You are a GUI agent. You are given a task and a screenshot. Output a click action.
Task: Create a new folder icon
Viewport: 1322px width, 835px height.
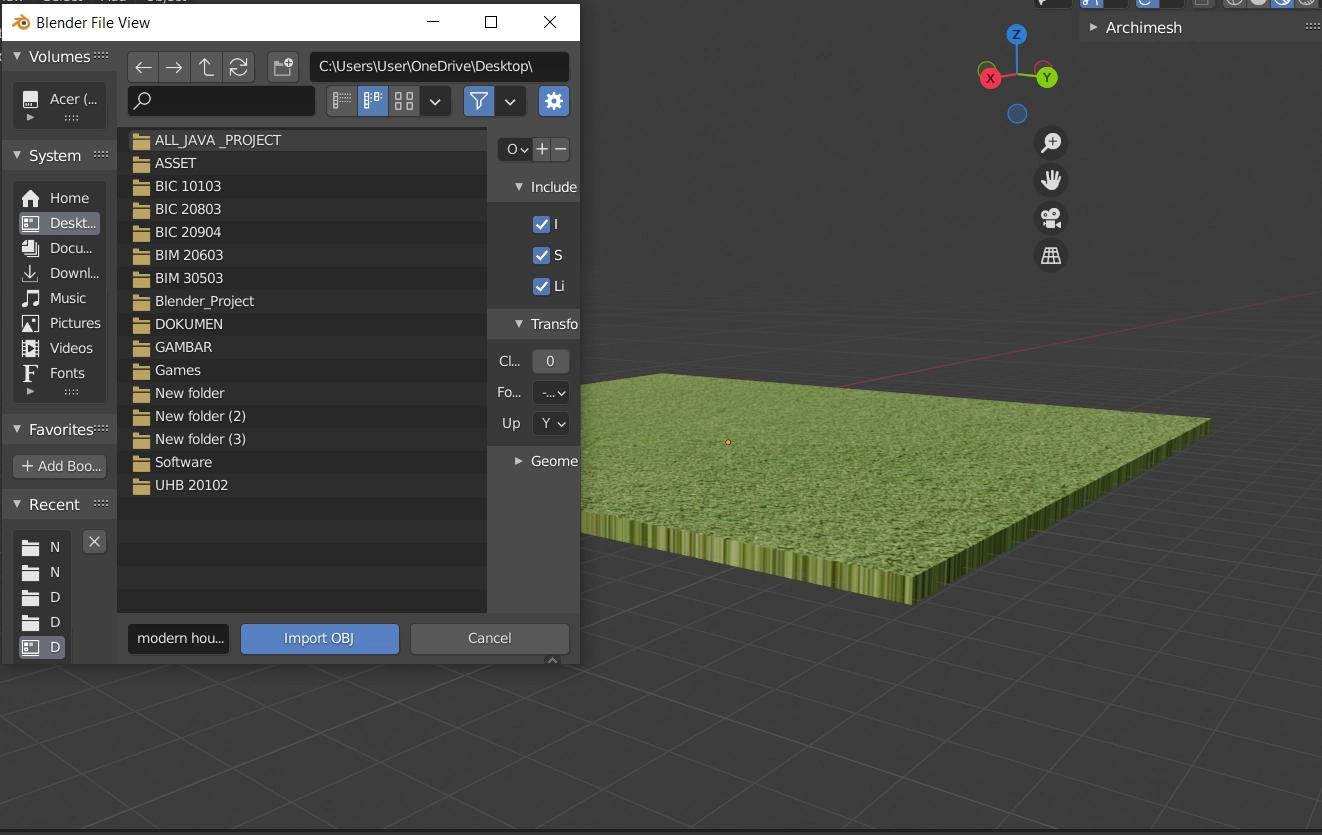click(283, 67)
